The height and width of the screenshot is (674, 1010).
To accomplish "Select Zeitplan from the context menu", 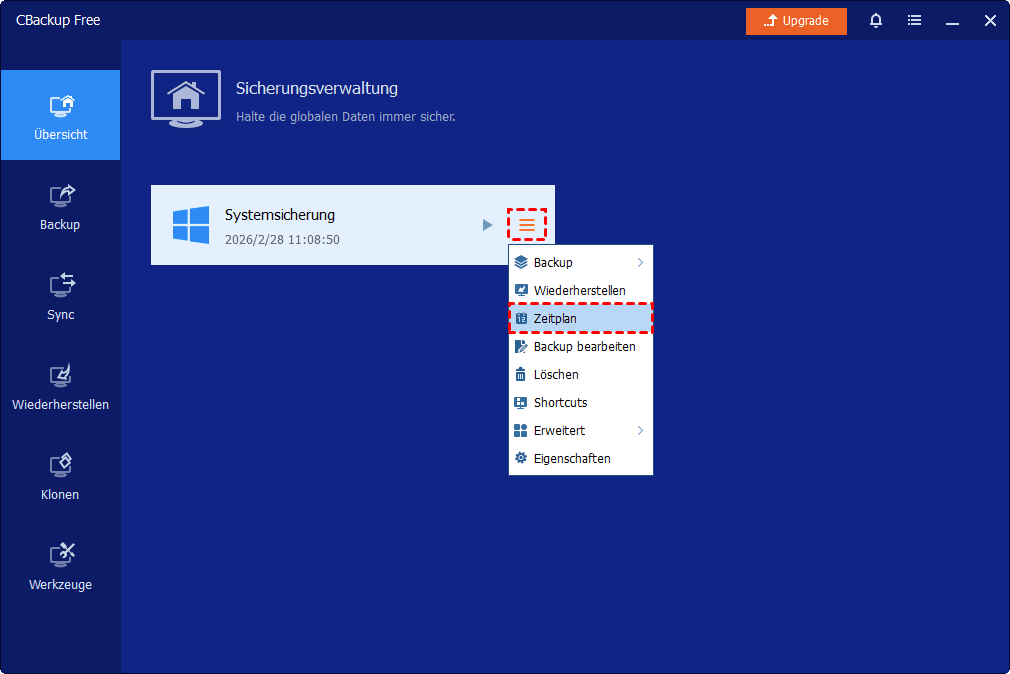I will [580, 319].
